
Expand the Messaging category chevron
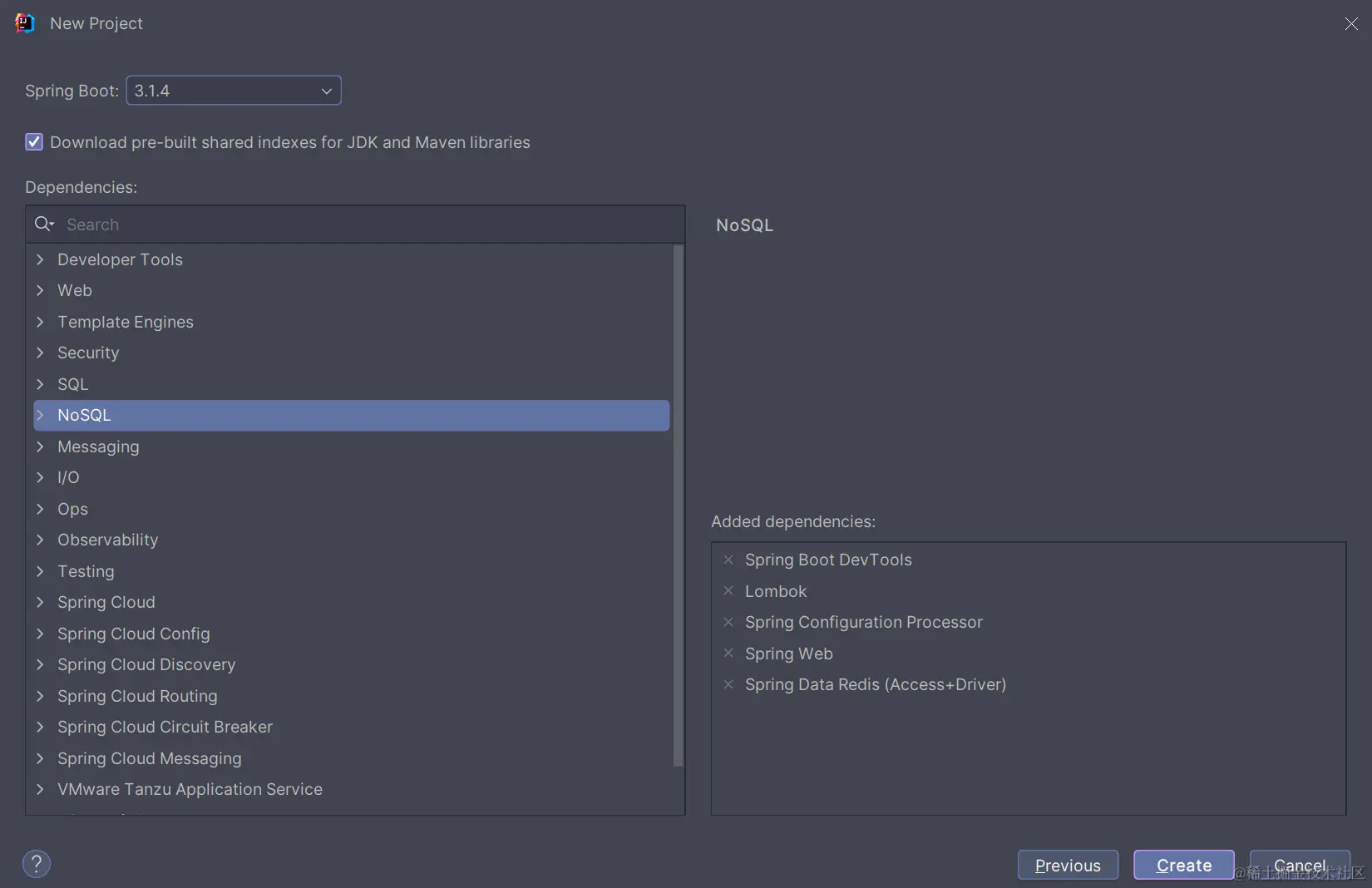(x=40, y=446)
